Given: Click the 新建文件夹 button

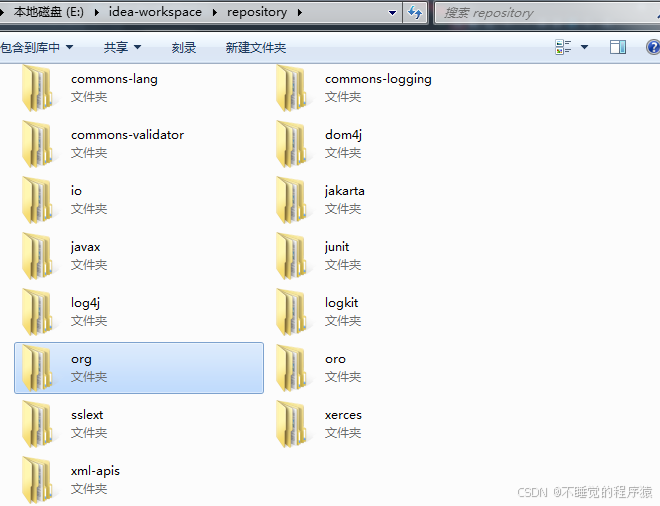Looking at the screenshot, I should pyautogui.click(x=255, y=48).
